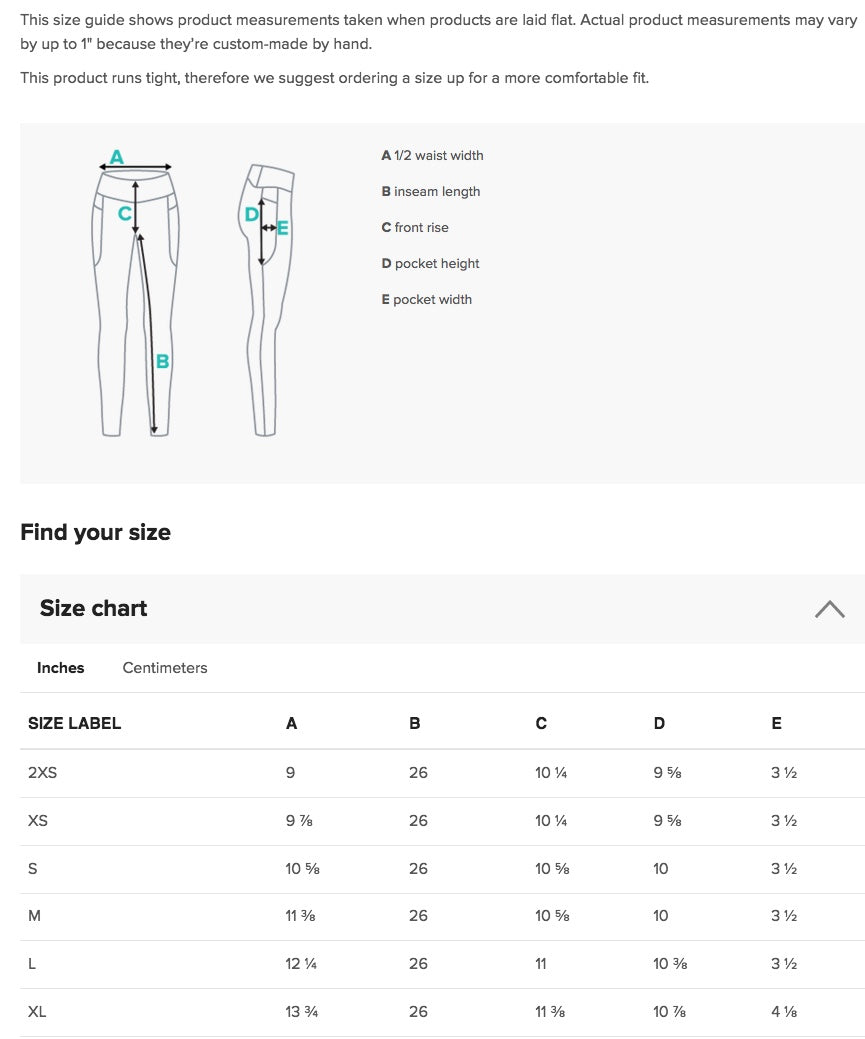Click the M row in the table
865x1039 pixels.
coord(34,916)
